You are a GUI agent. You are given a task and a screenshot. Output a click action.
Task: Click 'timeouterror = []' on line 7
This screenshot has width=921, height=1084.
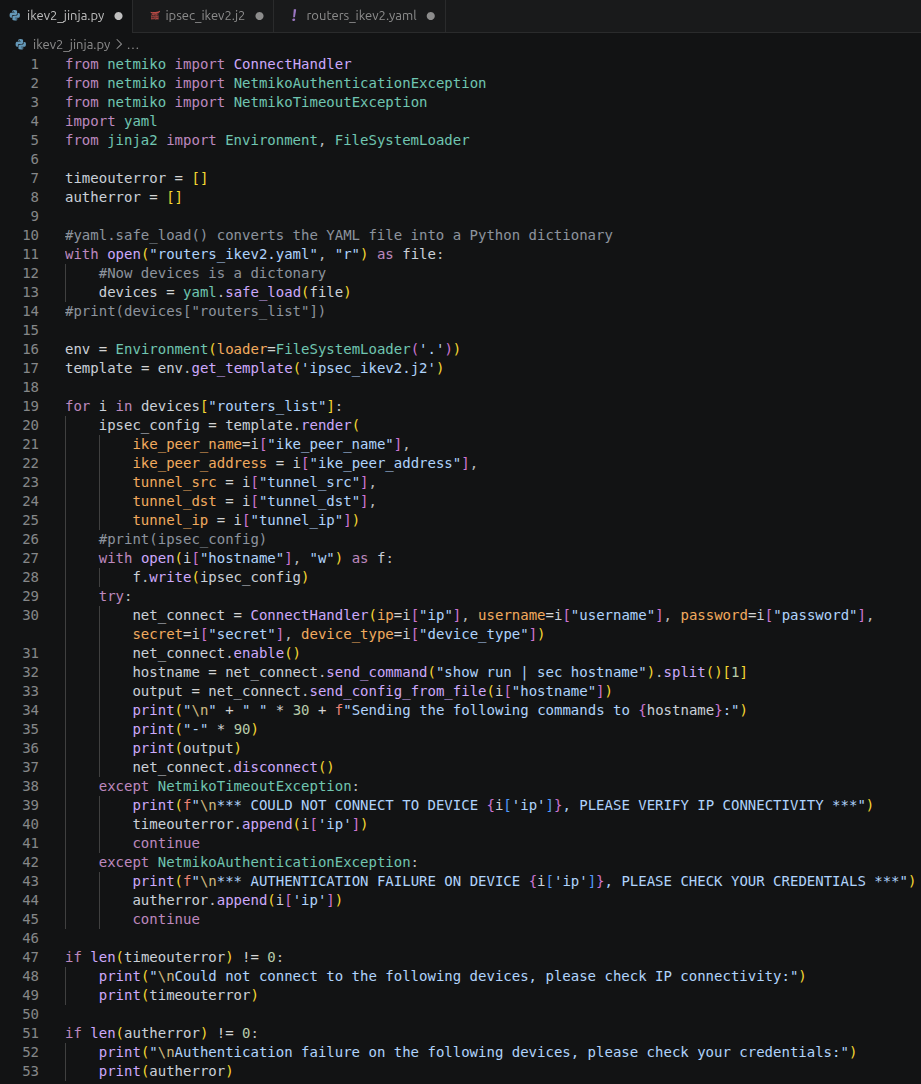coord(136,178)
